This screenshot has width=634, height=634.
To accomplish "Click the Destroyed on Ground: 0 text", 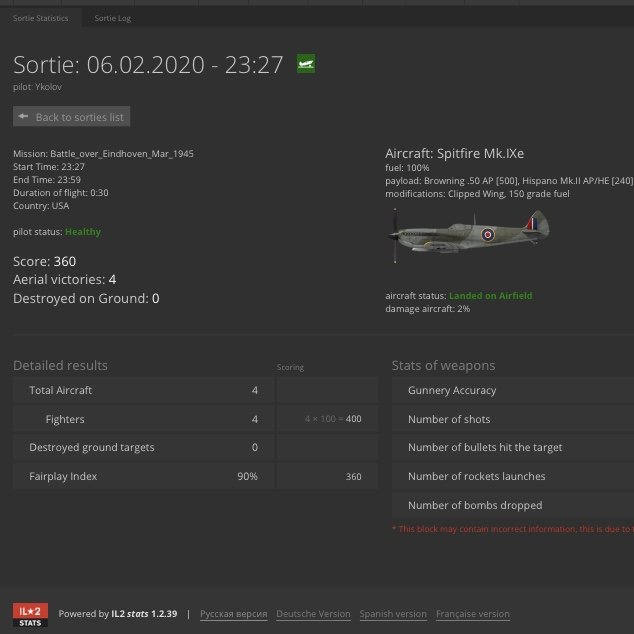I will click(86, 298).
